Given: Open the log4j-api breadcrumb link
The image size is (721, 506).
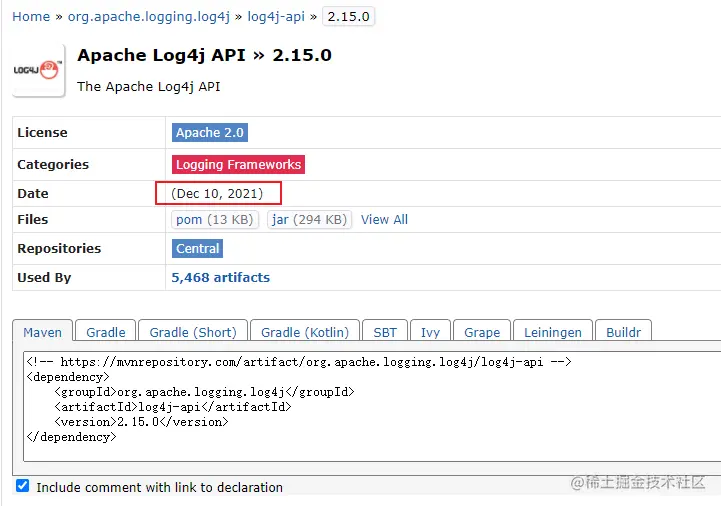Looking at the screenshot, I should click(x=276, y=17).
